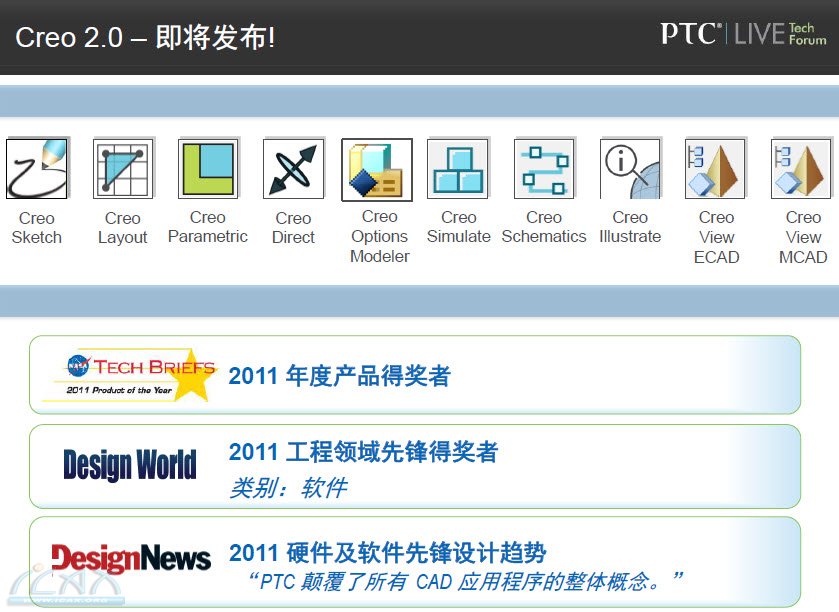Select the Creo Options Modeler icon
This screenshot has width=839, height=612.
[x=377, y=170]
